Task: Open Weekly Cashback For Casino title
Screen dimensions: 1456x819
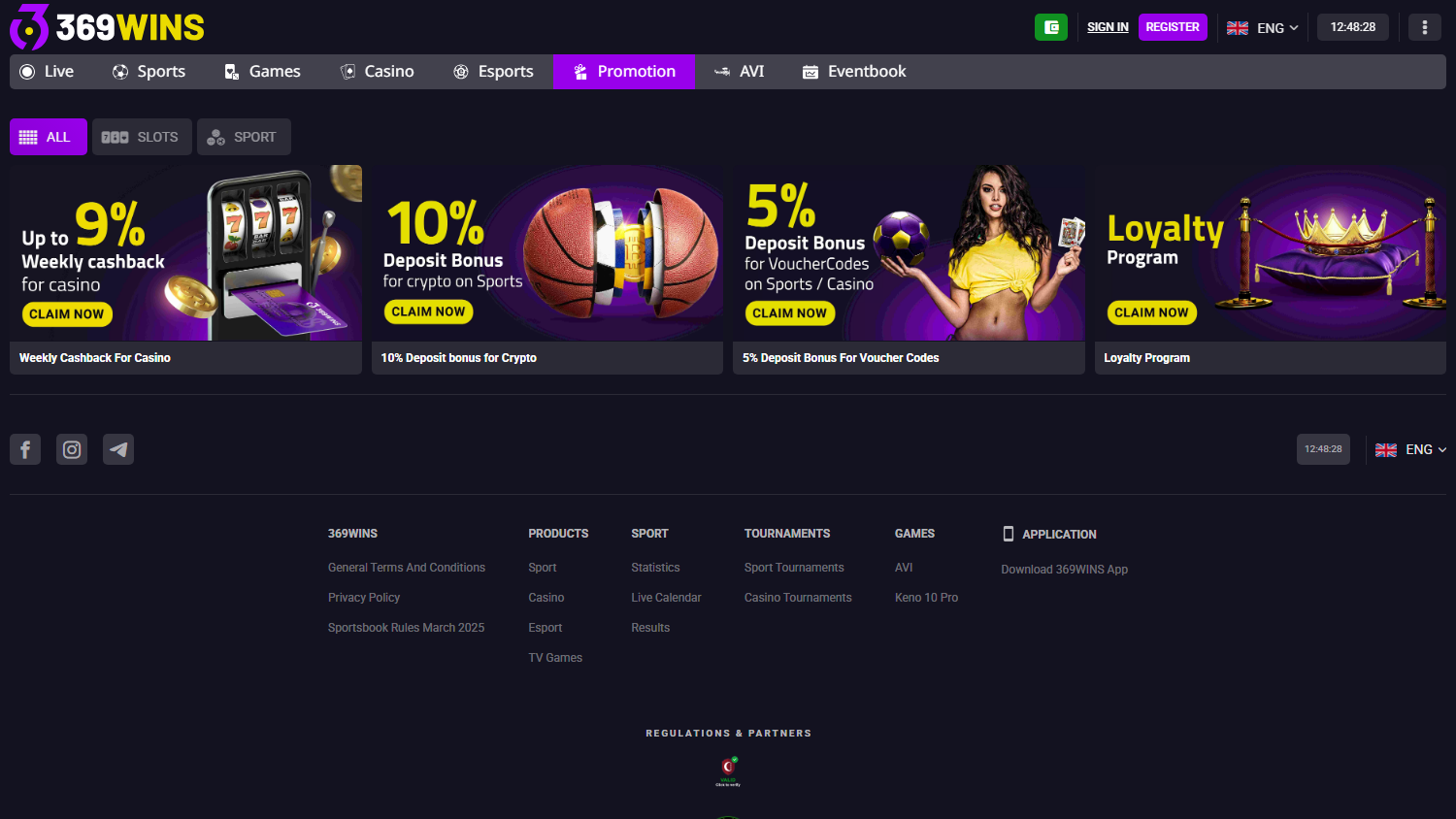Action: [x=95, y=358]
